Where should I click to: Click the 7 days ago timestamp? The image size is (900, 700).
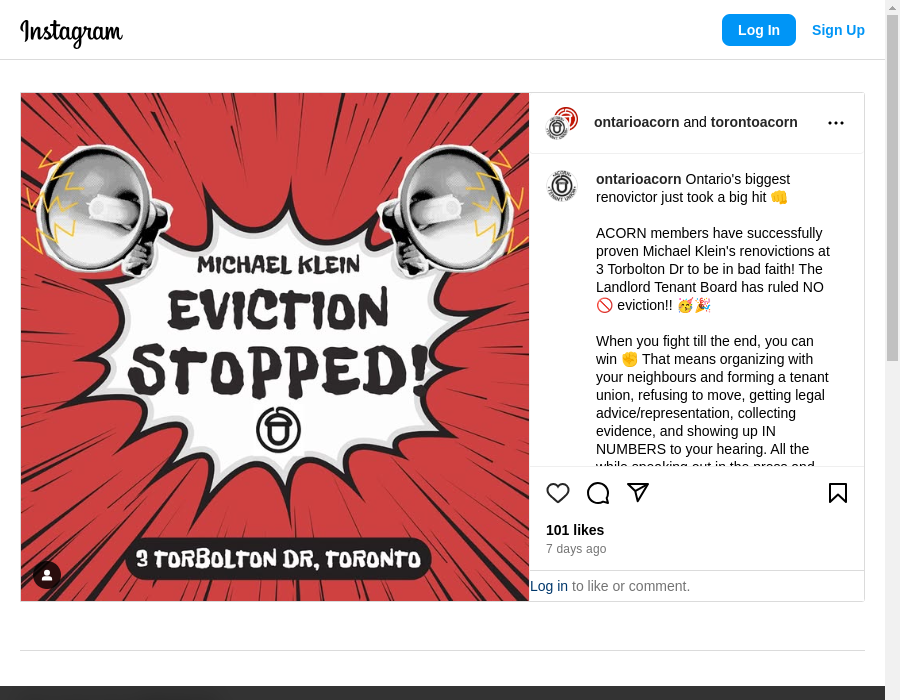(576, 549)
